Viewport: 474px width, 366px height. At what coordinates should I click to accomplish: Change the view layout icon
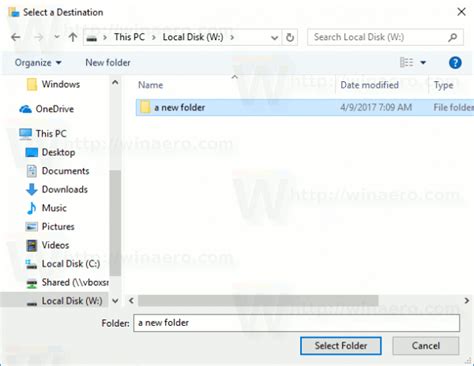[x=406, y=62]
